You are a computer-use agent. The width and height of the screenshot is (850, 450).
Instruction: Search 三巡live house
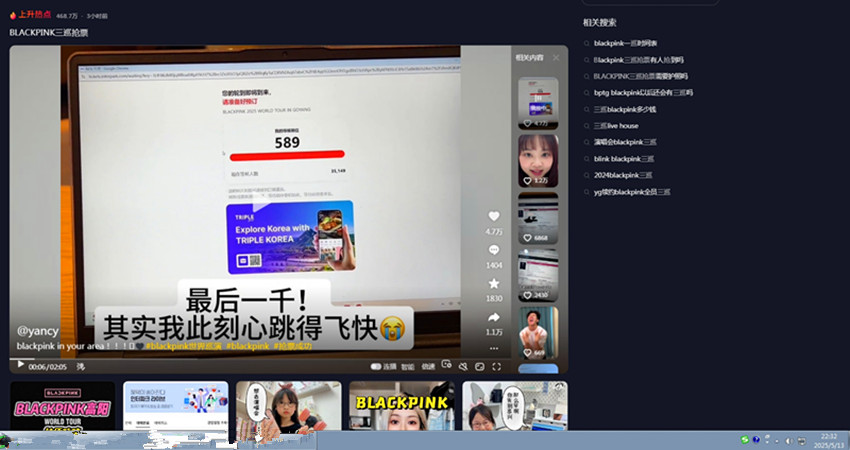tap(616, 126)
